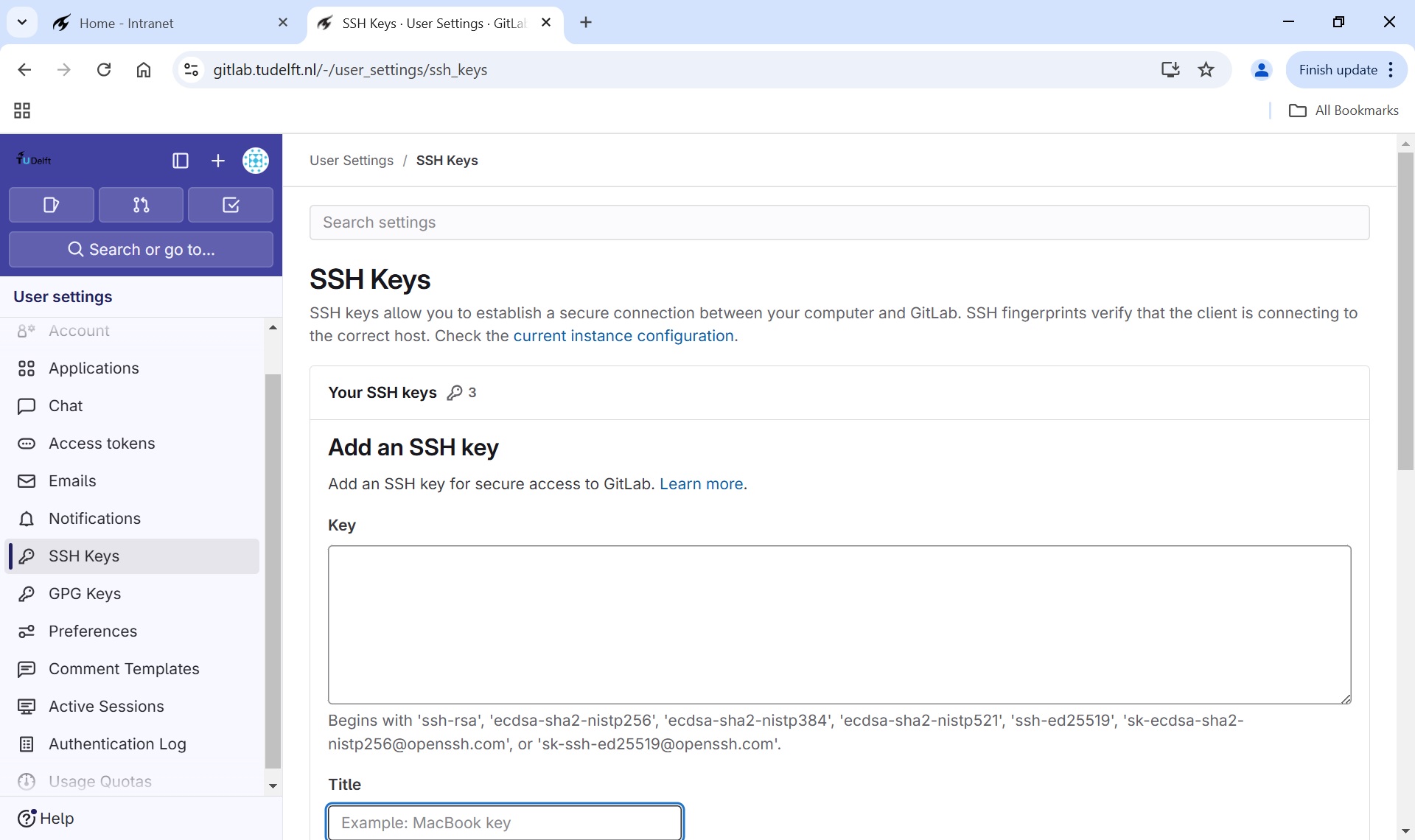Viewport: 1415px width, 840px height.
Task: Toggle the GitLab sidebar collapse icon
Action: [181, 161]
